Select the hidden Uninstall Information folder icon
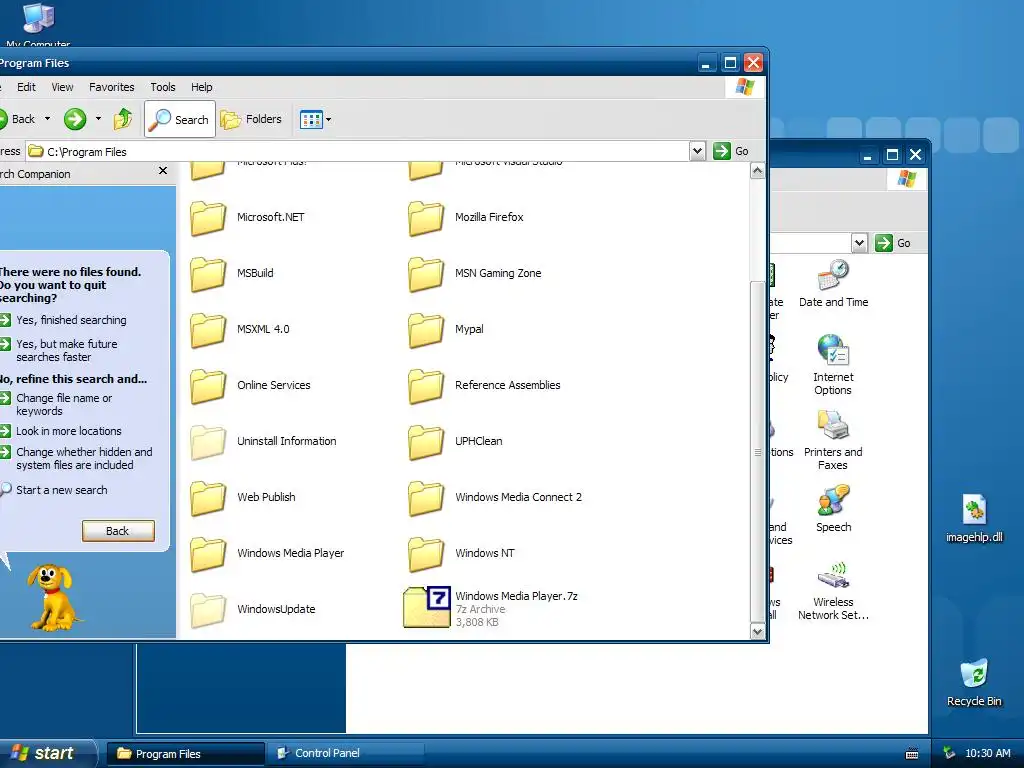The width and height of the screenshot is (1024, 768). pyautogui.click(x=208, y=442)
